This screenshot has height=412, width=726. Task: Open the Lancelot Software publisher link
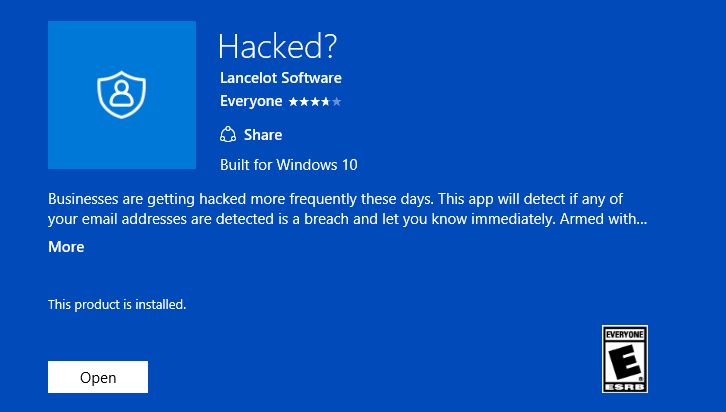coord(280,78)
